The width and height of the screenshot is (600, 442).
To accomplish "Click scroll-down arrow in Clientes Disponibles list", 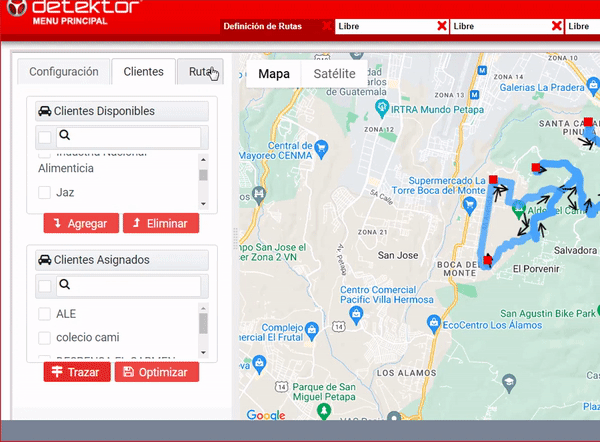I will (x=203, y=204).
